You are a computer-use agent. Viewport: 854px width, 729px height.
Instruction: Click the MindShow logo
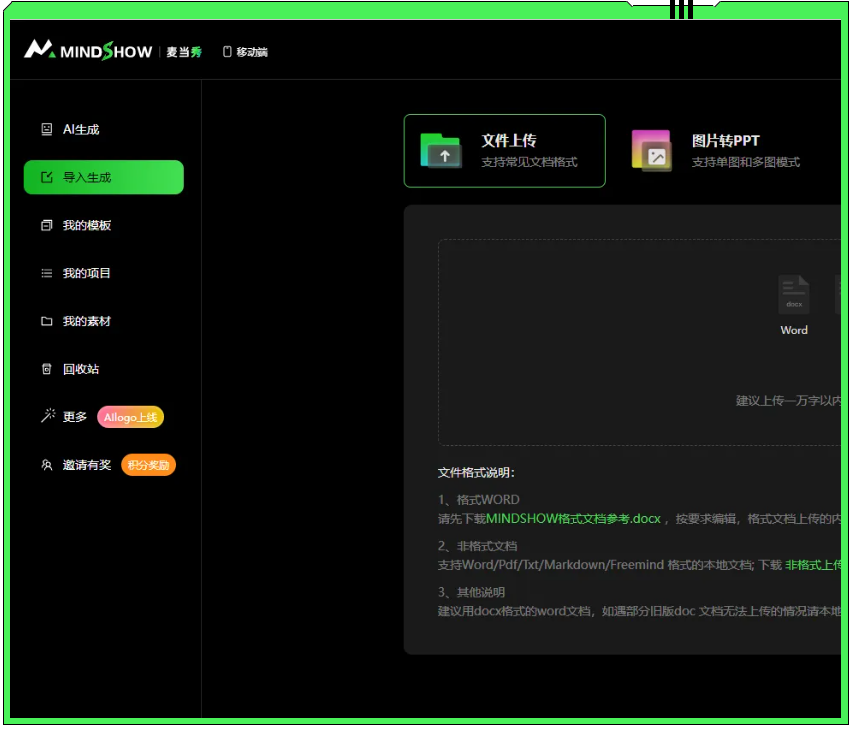pyautogui.click(x=88, y=50)
